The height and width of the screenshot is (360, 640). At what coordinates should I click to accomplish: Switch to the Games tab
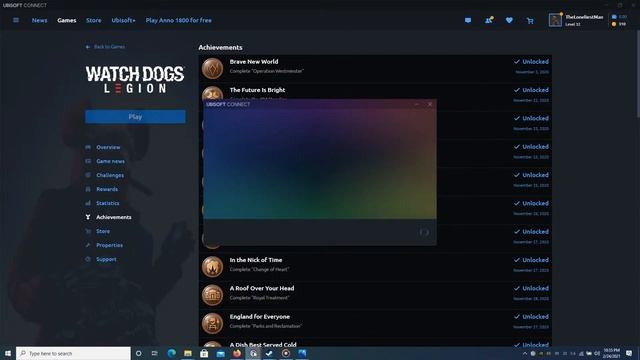(67, 20)
